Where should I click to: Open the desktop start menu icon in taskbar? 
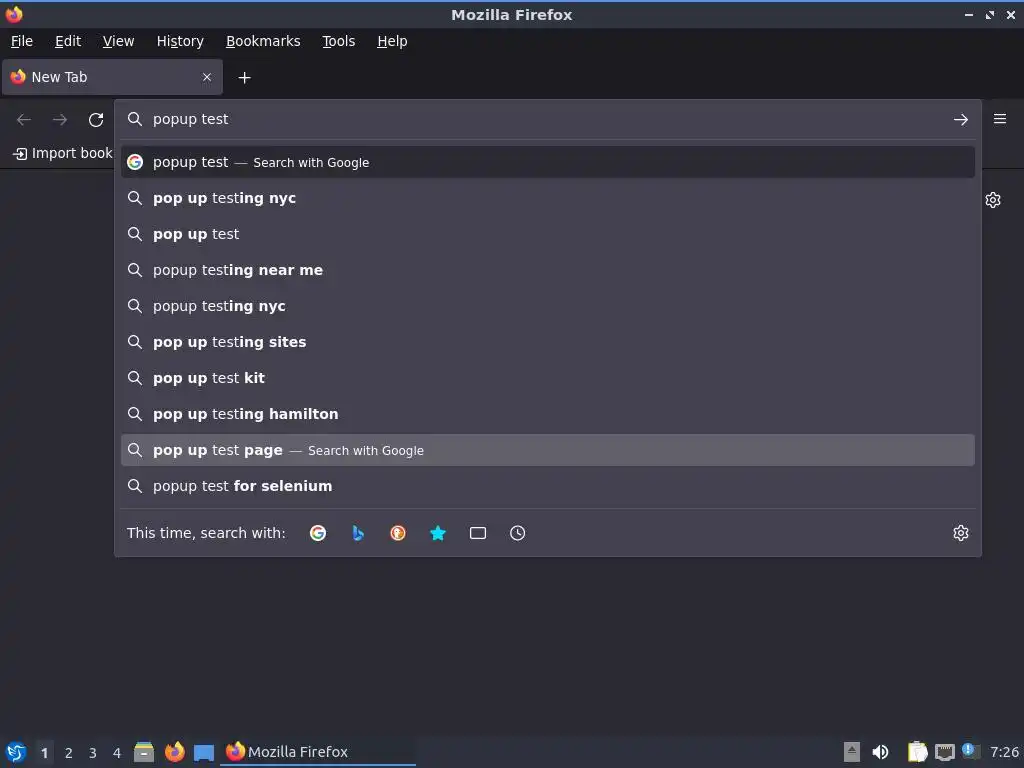pyautogui.click(x=16, y=752)
